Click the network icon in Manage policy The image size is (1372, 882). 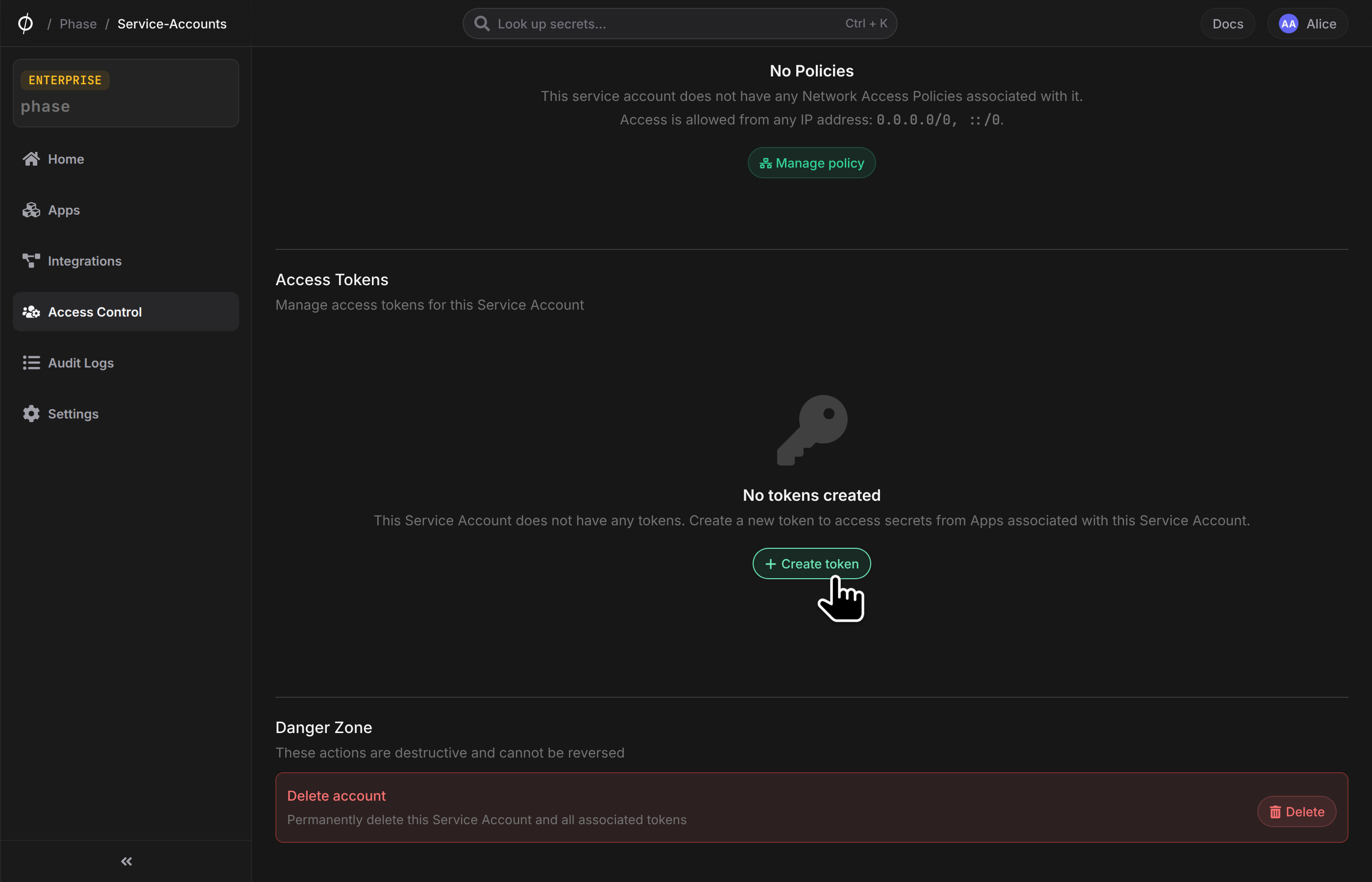click(765, 163)
